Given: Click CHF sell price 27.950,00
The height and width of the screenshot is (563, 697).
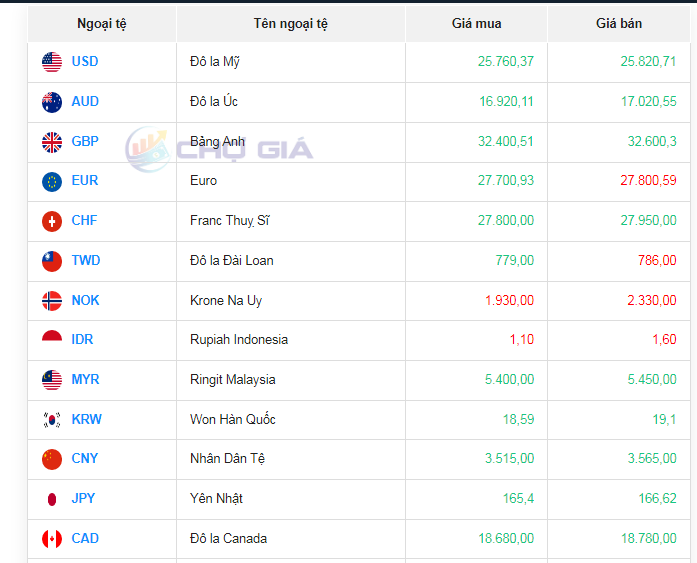Looking at the screenshot, I should [x=649, y=220].
